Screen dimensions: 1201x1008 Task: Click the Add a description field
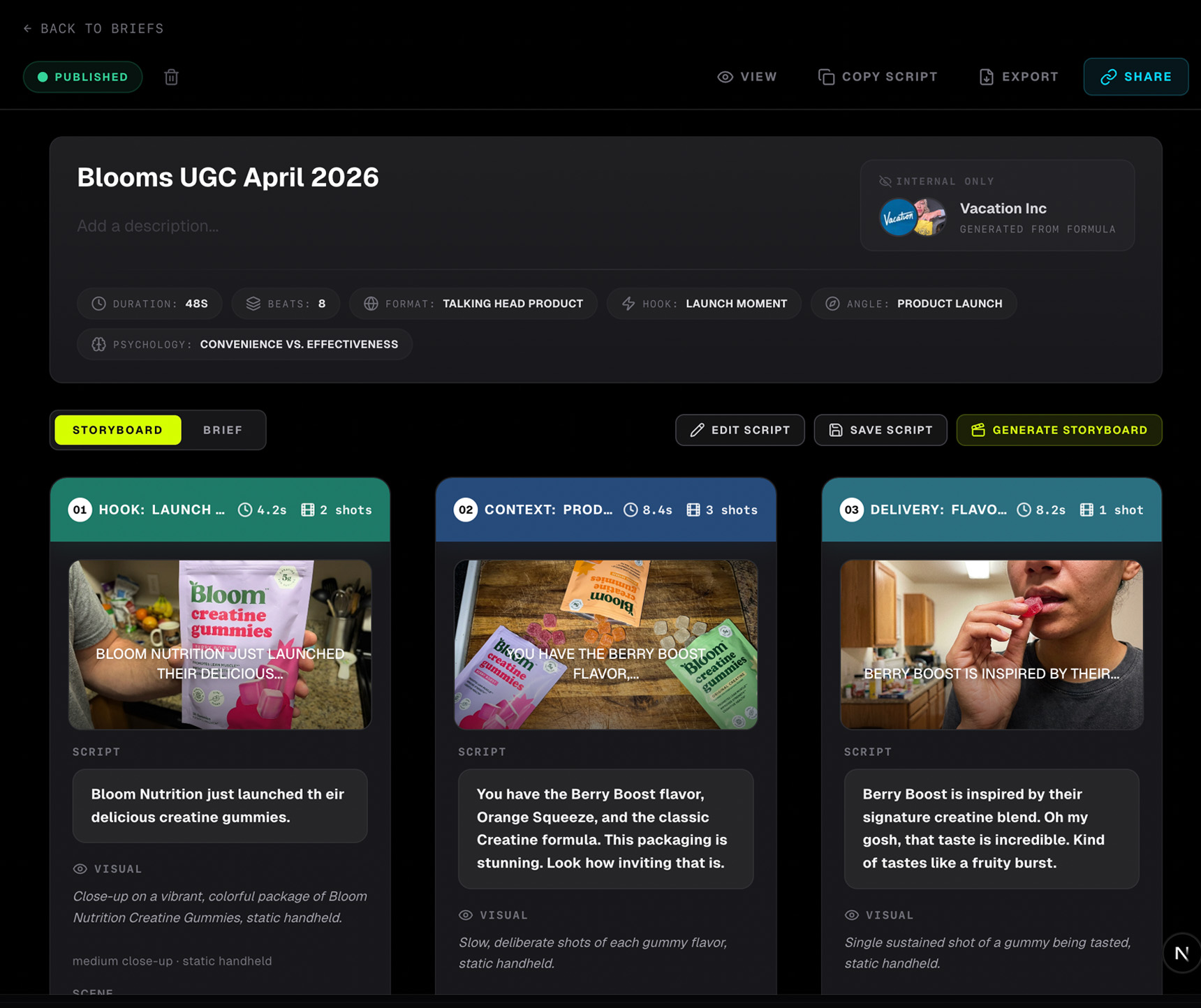147,226
